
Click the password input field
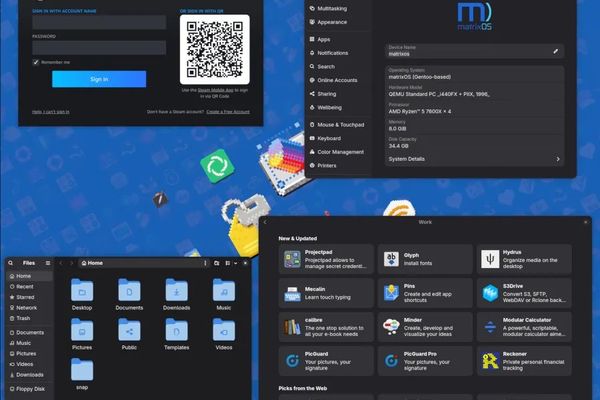click(x=99, y=47)
